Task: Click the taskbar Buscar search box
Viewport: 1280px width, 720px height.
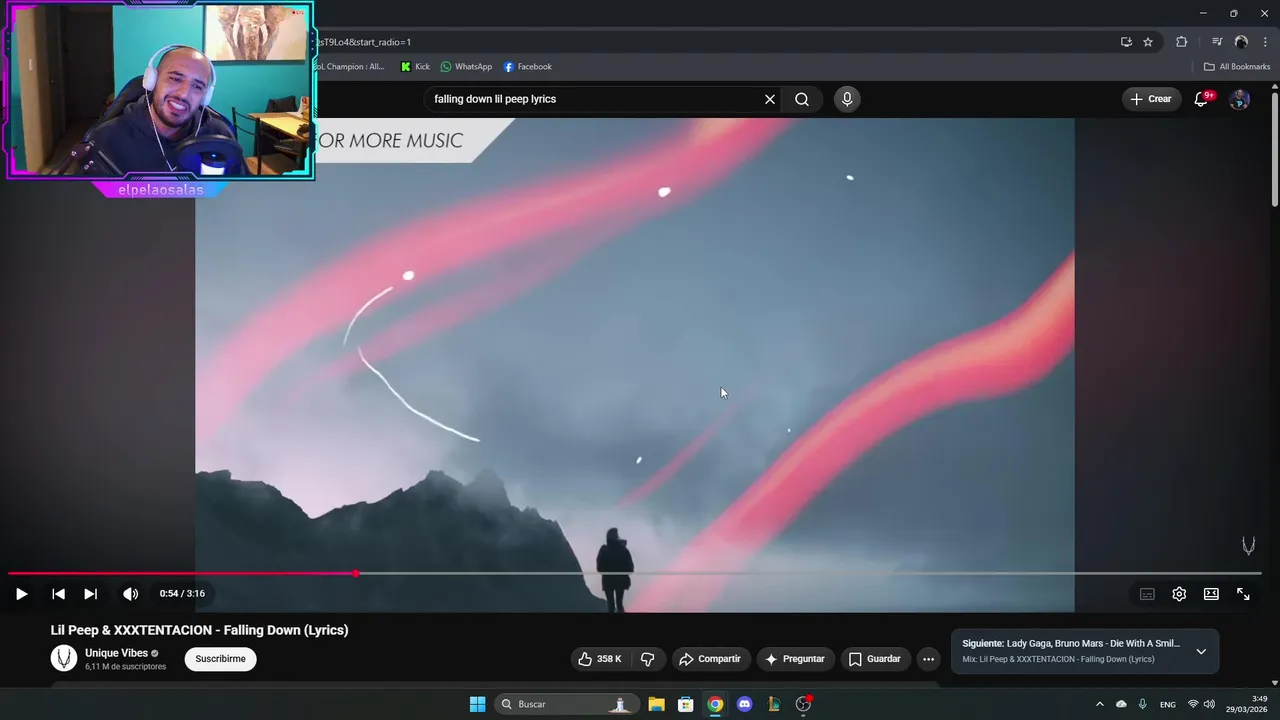Action: [567, 704]
